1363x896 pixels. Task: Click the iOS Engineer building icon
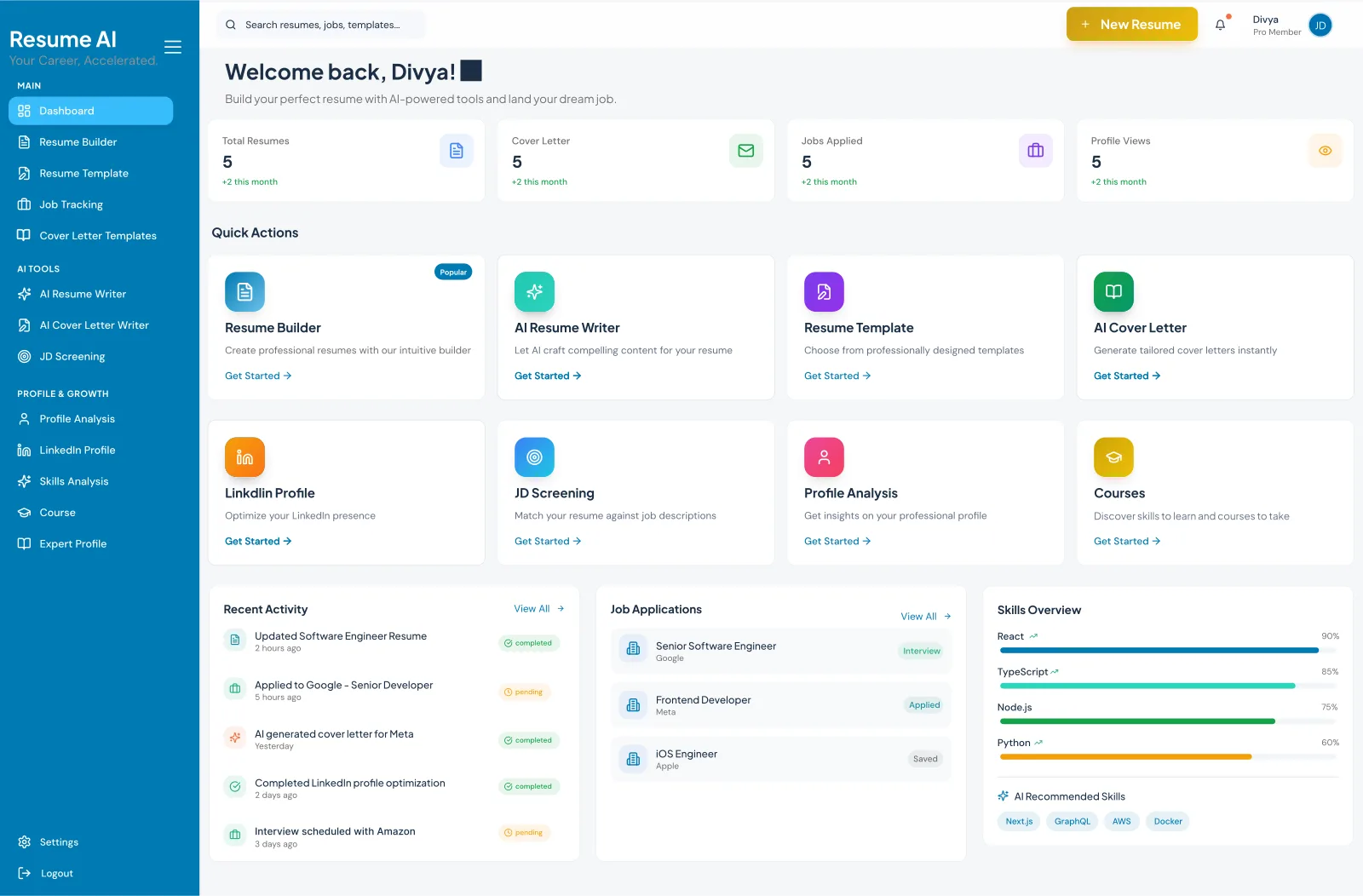633,759
